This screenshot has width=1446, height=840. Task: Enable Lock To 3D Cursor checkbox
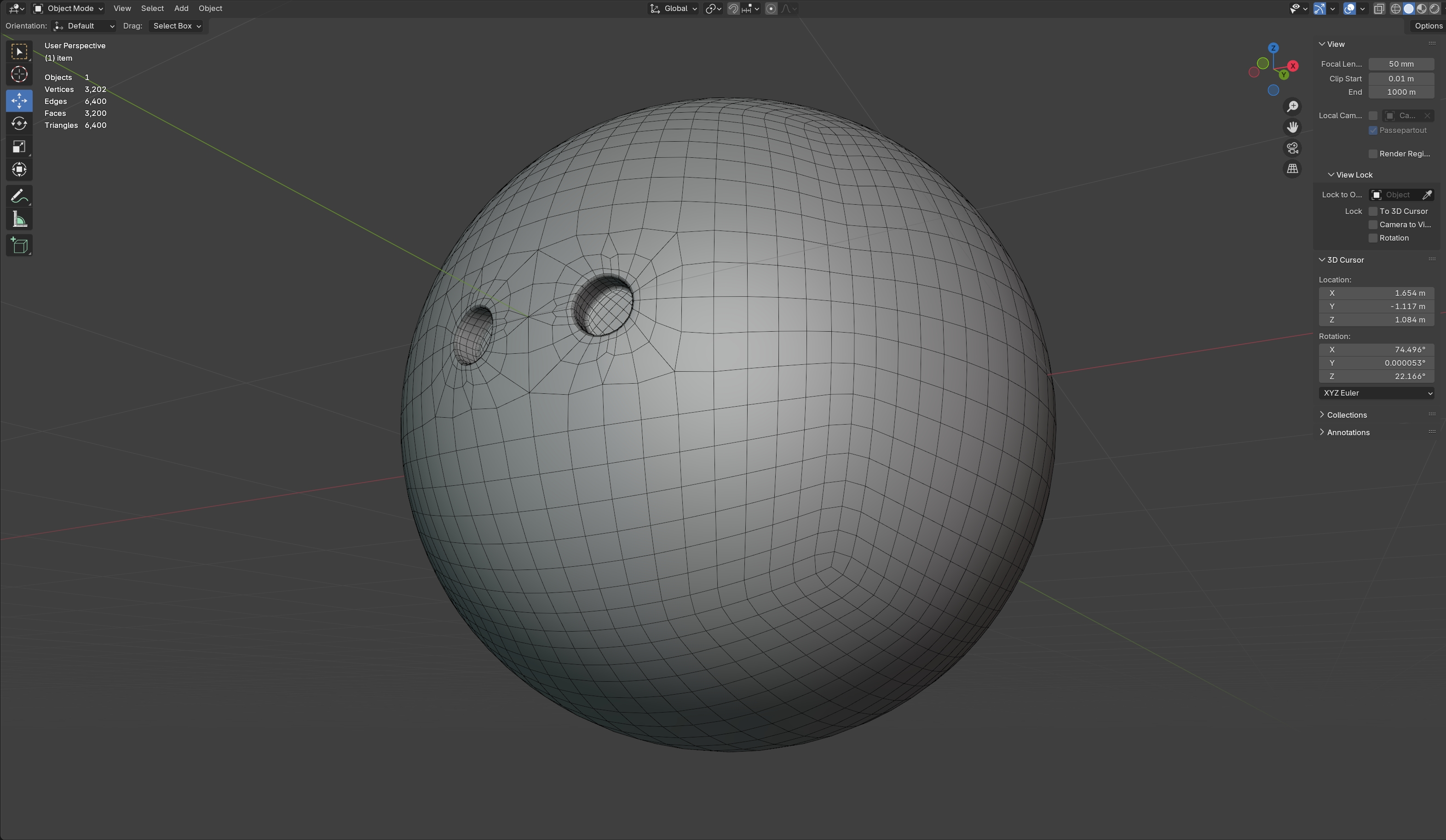[1373, 211]
